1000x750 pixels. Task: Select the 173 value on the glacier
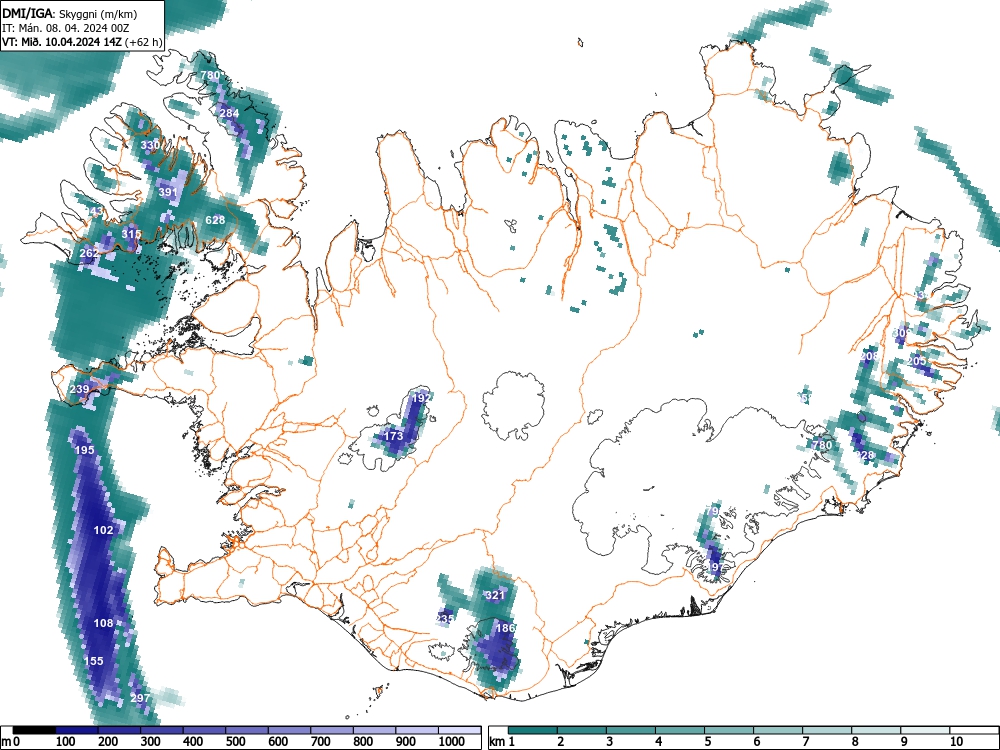click(393, 436)
